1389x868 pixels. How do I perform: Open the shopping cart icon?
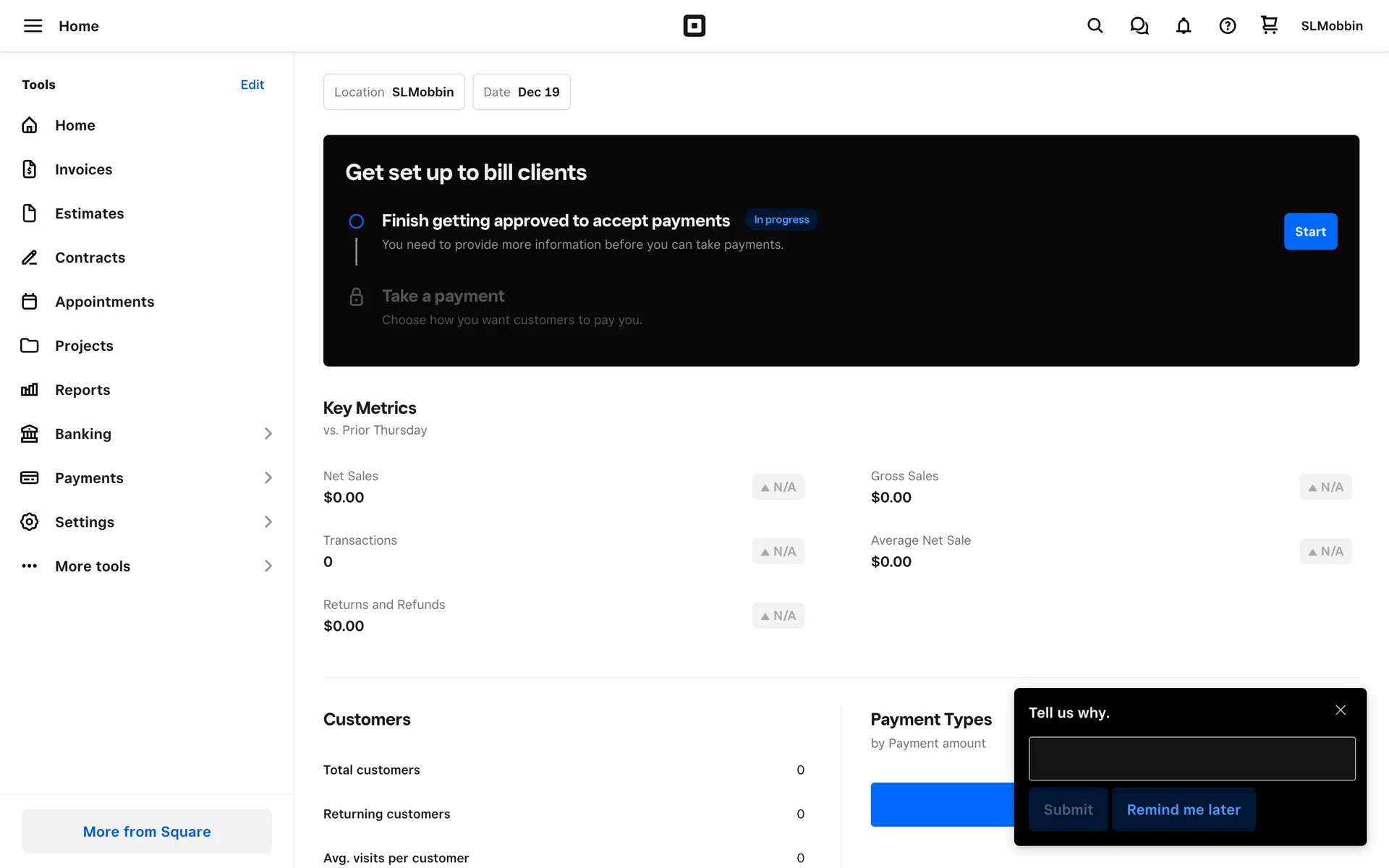[1269, 25]
